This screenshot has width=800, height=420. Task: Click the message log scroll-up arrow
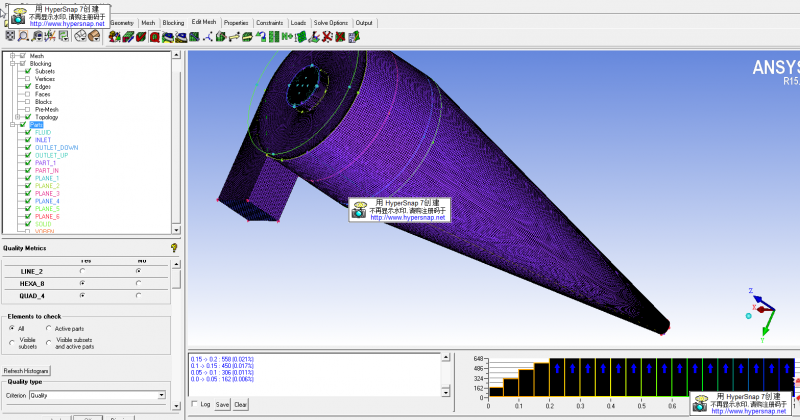tap(445, 357)
